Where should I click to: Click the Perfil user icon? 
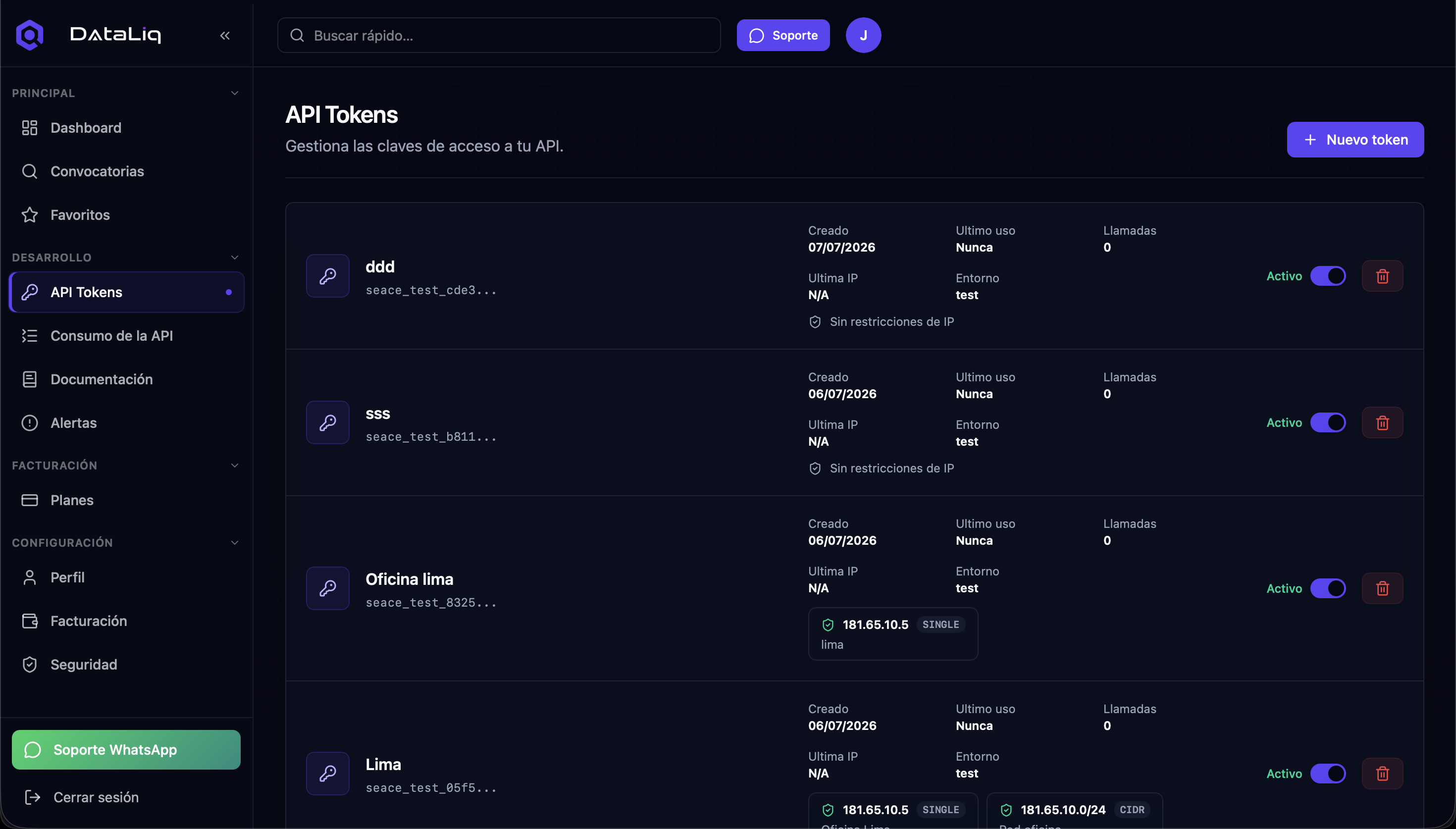tap(30, 577)
